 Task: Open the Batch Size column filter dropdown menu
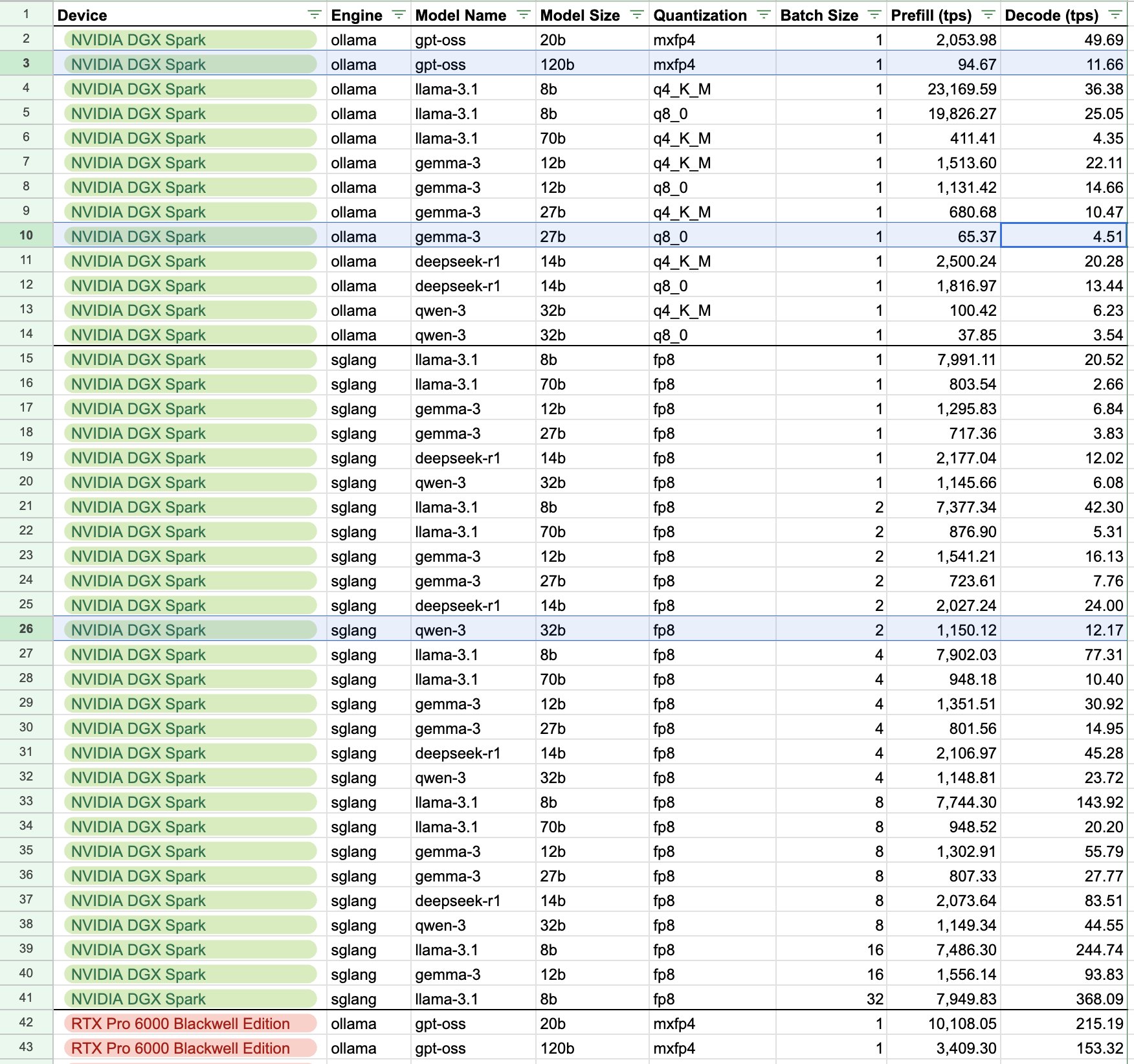pyautogui.click(x=875, y=13)
